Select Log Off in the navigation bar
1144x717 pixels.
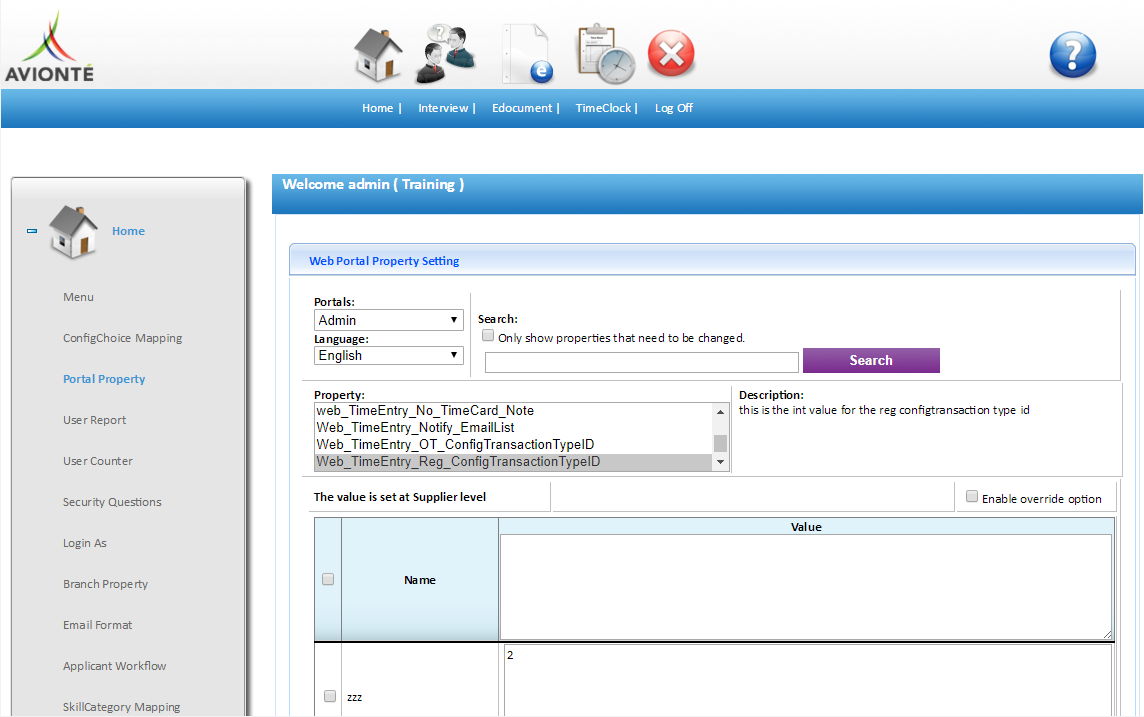[x=673, y=108]
